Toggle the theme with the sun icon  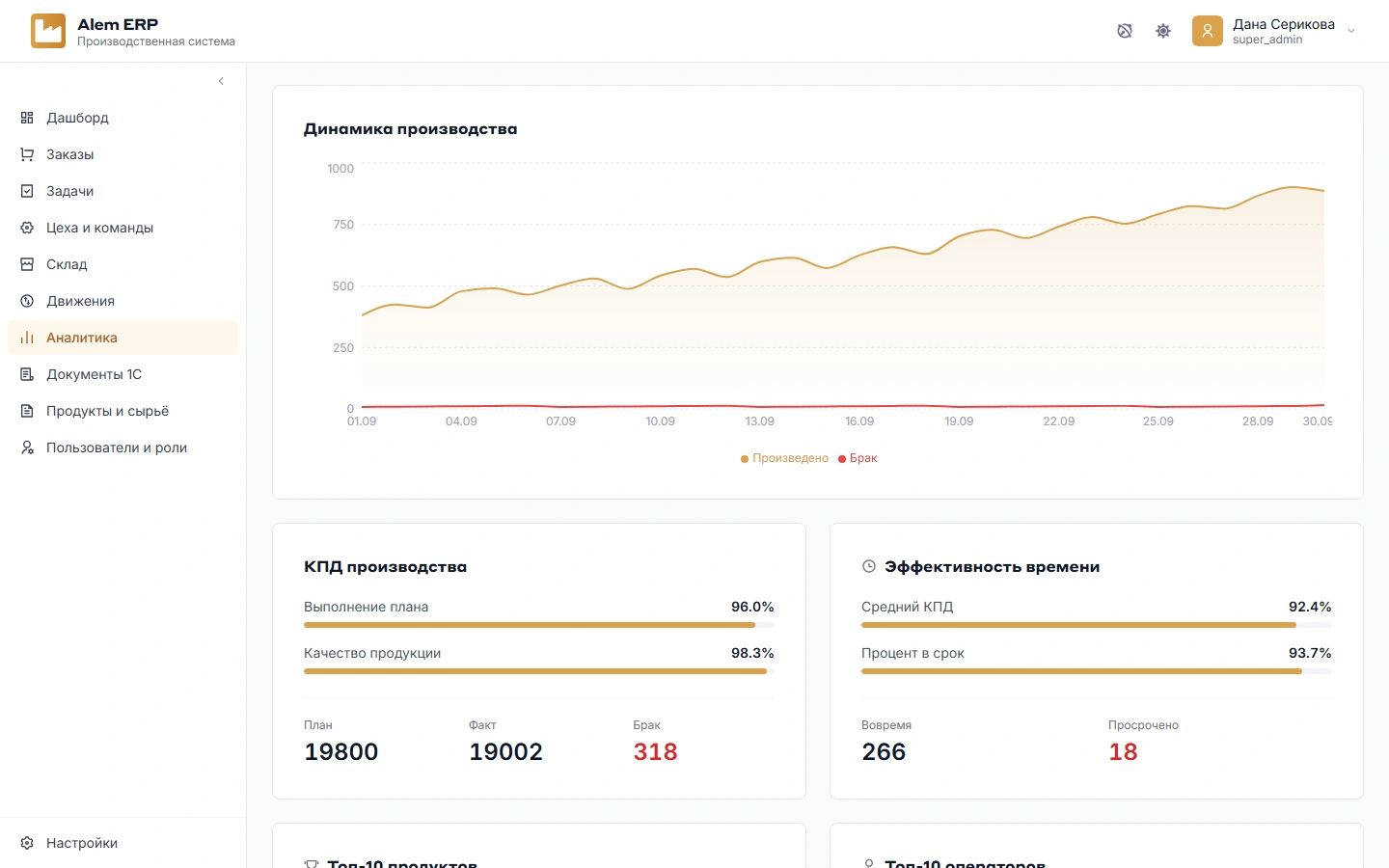click(1163, 31)
